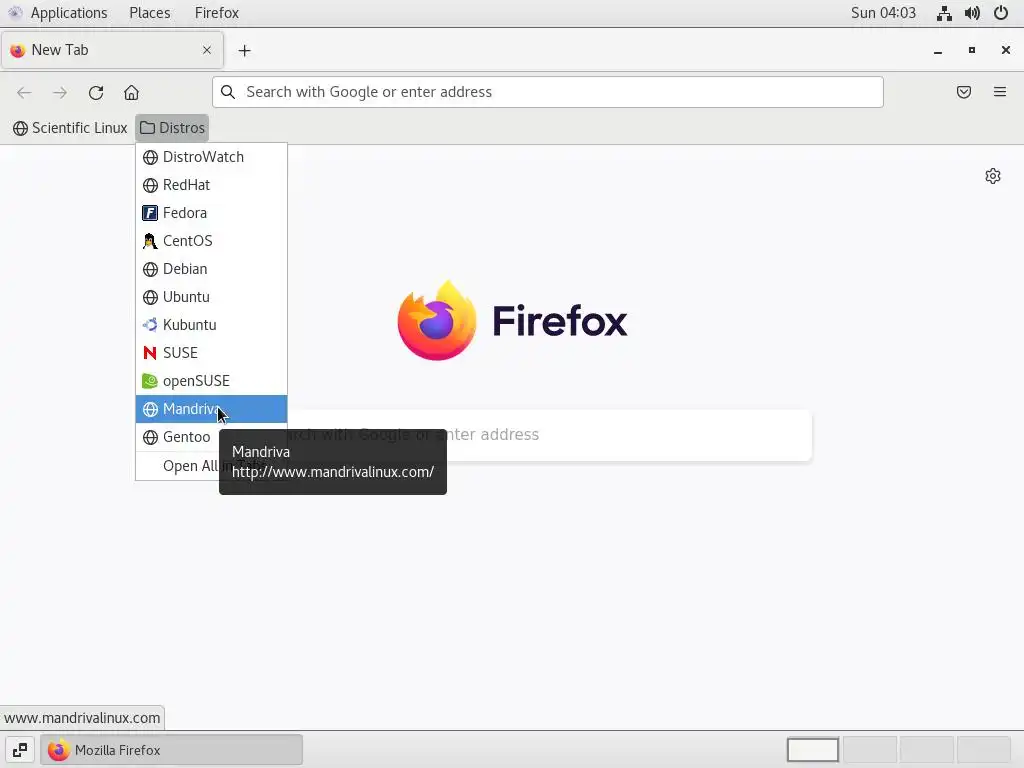Open the CentOS bookmark

(211, 242)
